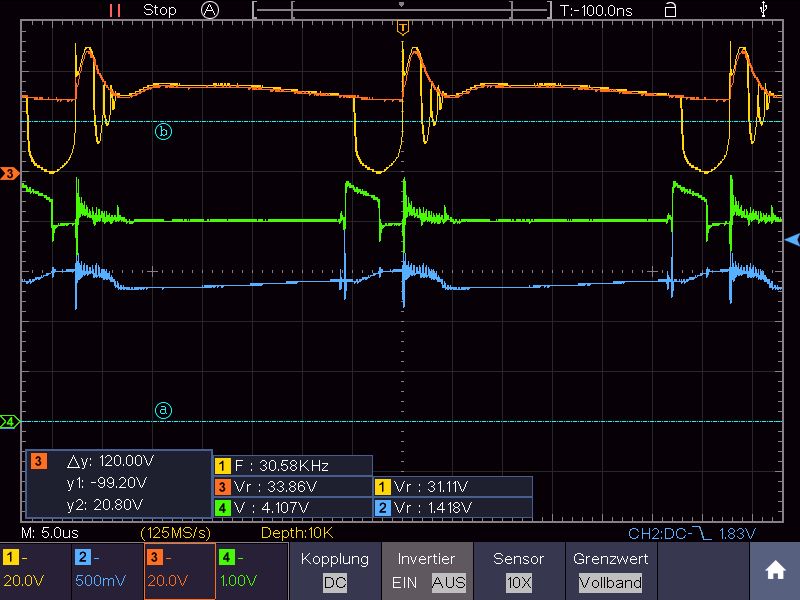Click the y1: -99.20V cursor value

click(x=107, y=483)
